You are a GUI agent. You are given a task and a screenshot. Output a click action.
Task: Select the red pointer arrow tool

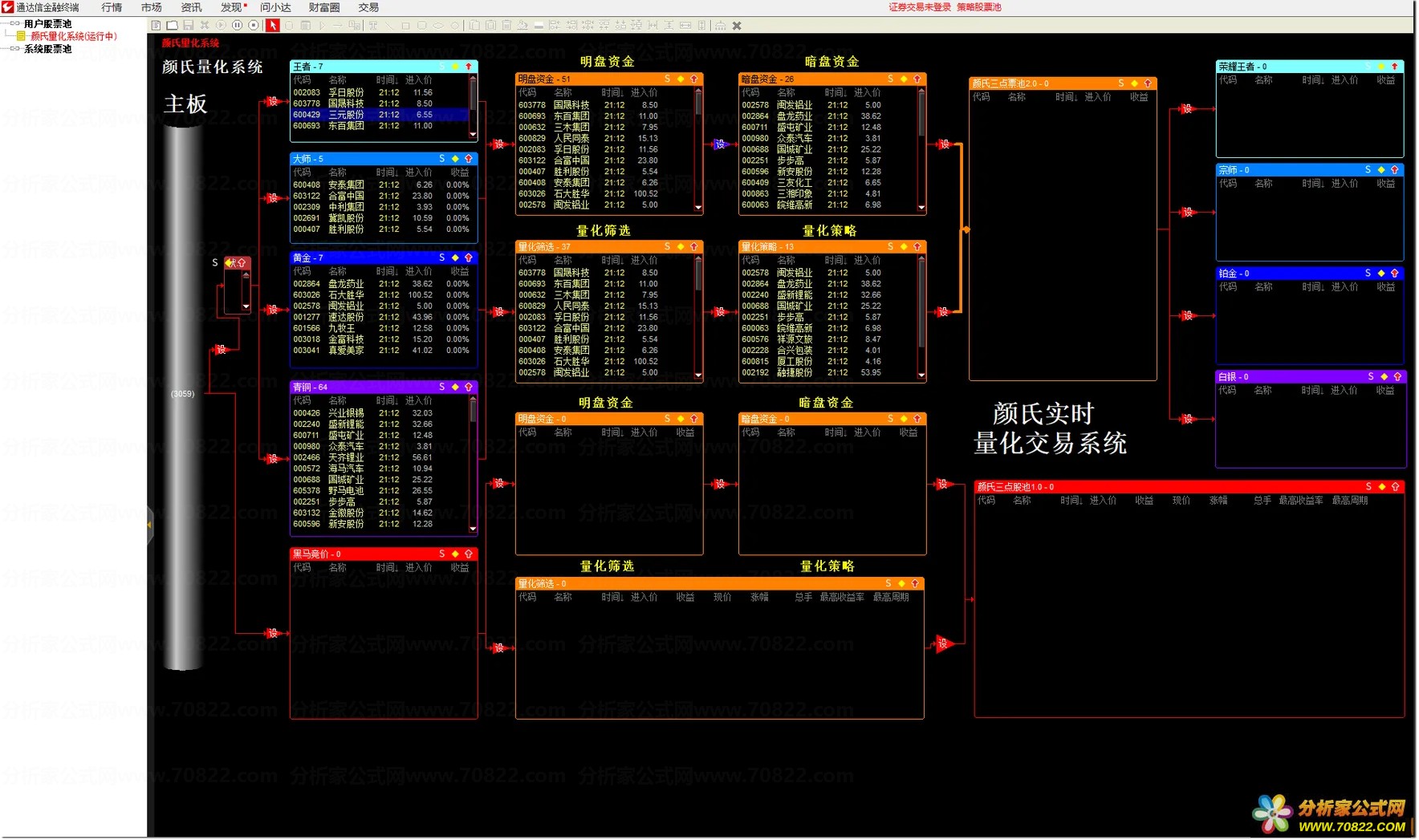(273, 26)
